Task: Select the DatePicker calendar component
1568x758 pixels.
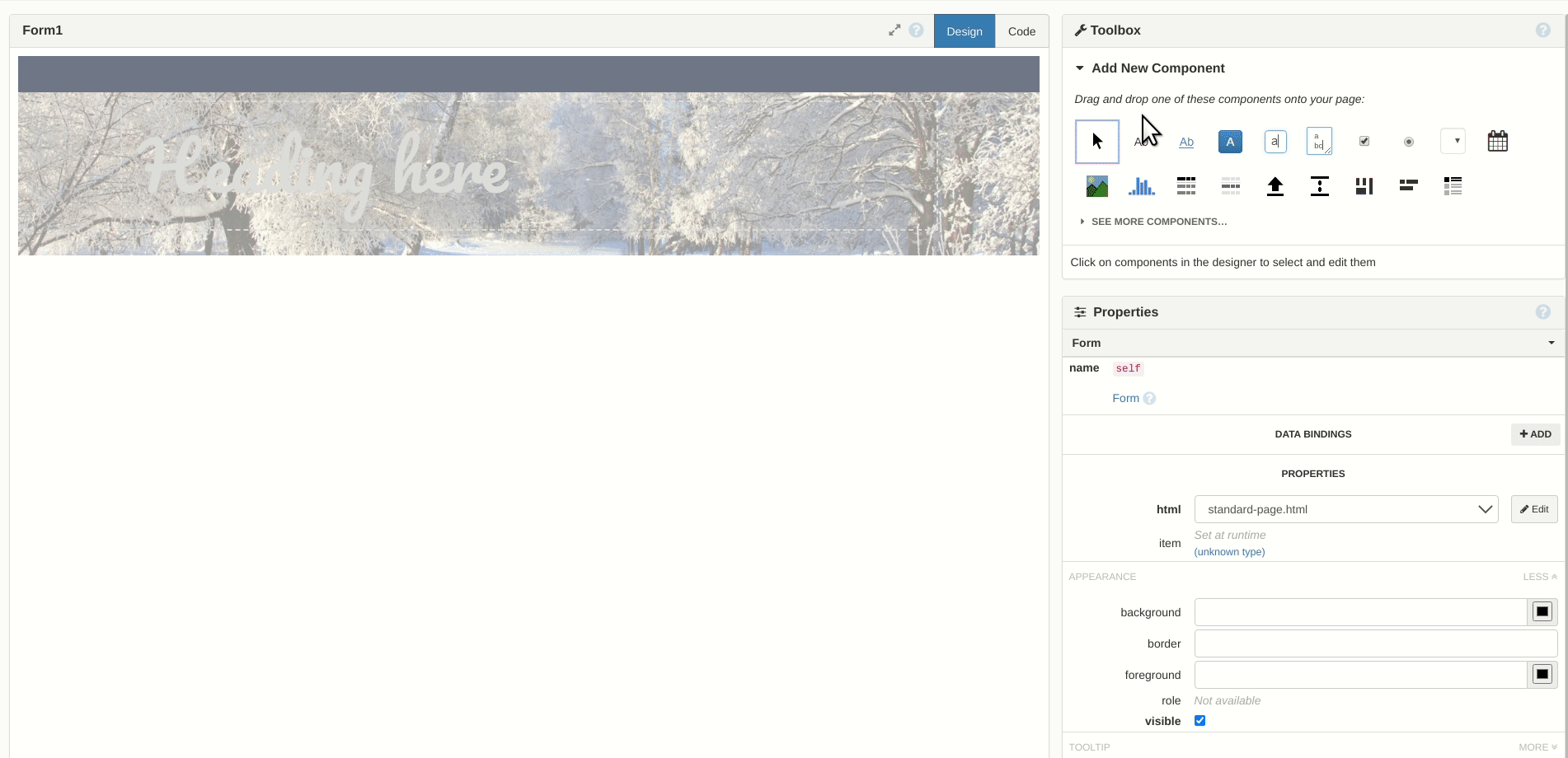Action: [1497, 142]
